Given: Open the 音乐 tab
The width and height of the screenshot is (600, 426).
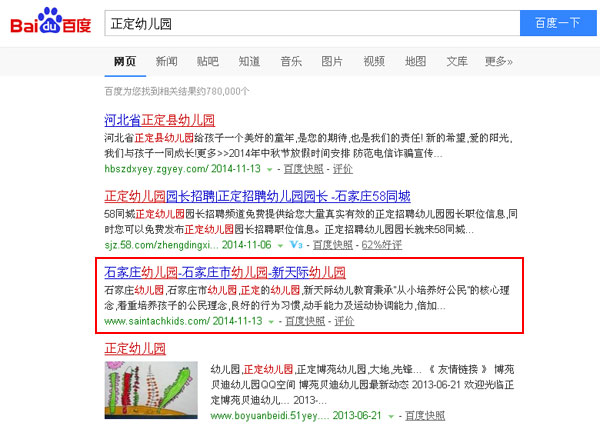Looking at the screenshot, I should [291, 61].
